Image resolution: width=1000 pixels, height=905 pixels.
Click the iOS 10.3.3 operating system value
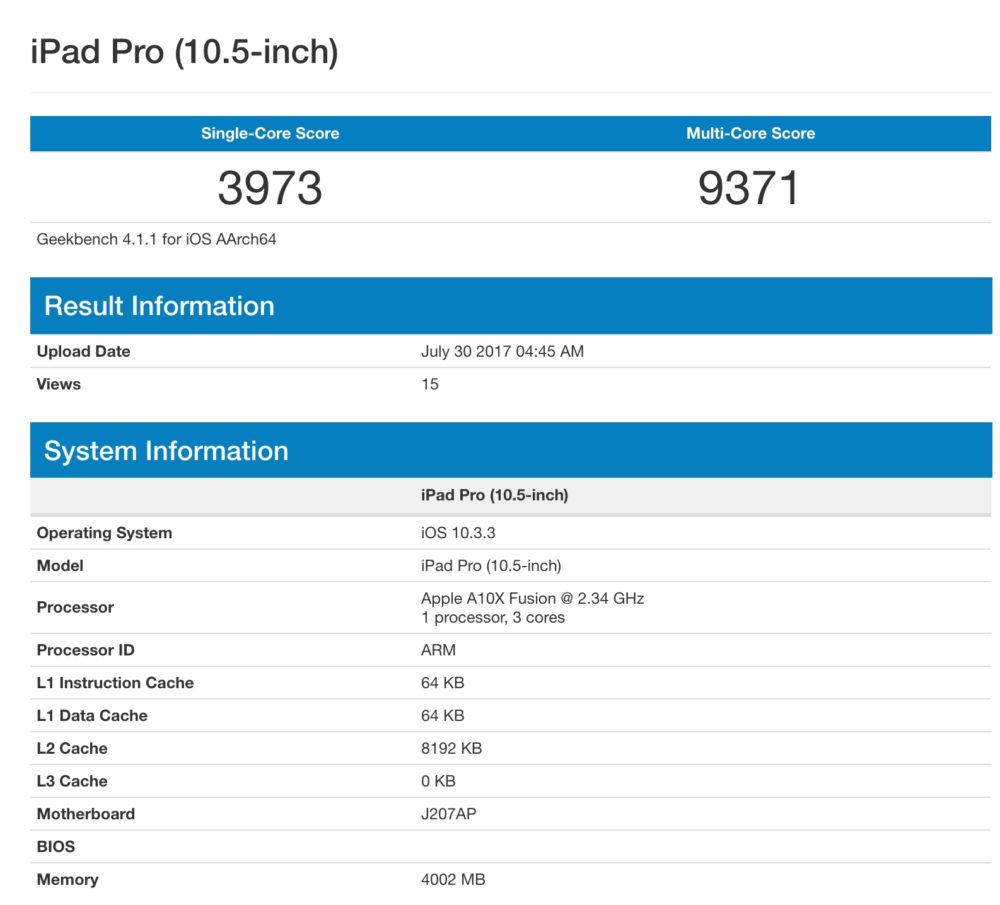458,533
